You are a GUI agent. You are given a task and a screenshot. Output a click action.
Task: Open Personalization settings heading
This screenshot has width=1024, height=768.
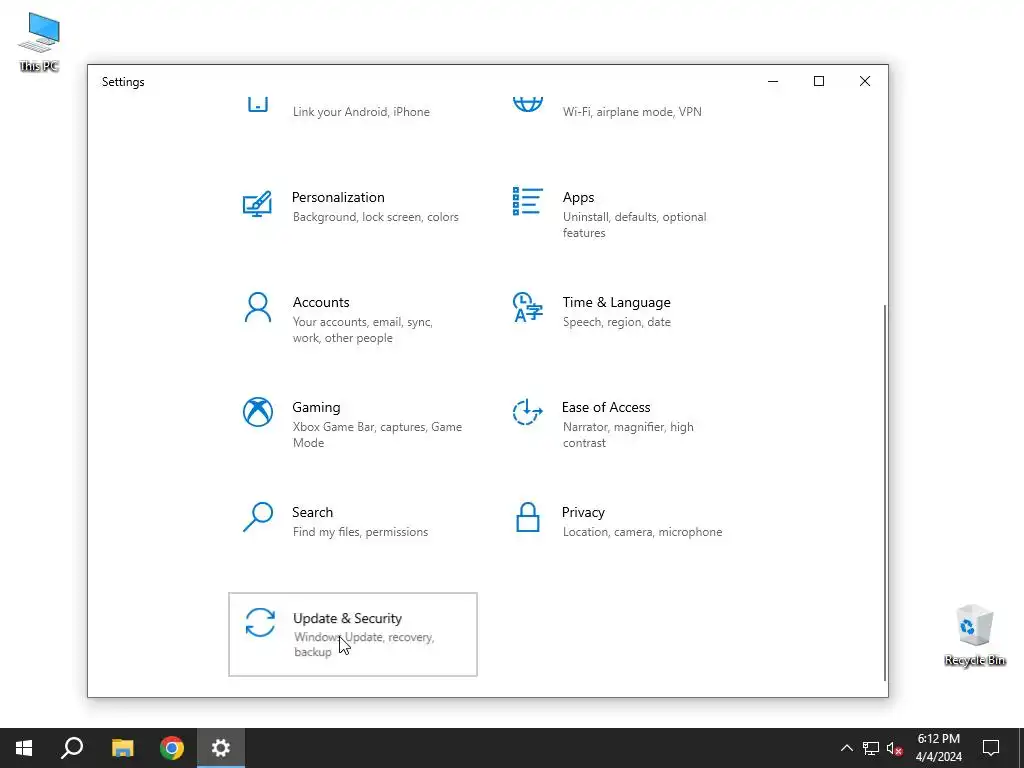[338, 197]
